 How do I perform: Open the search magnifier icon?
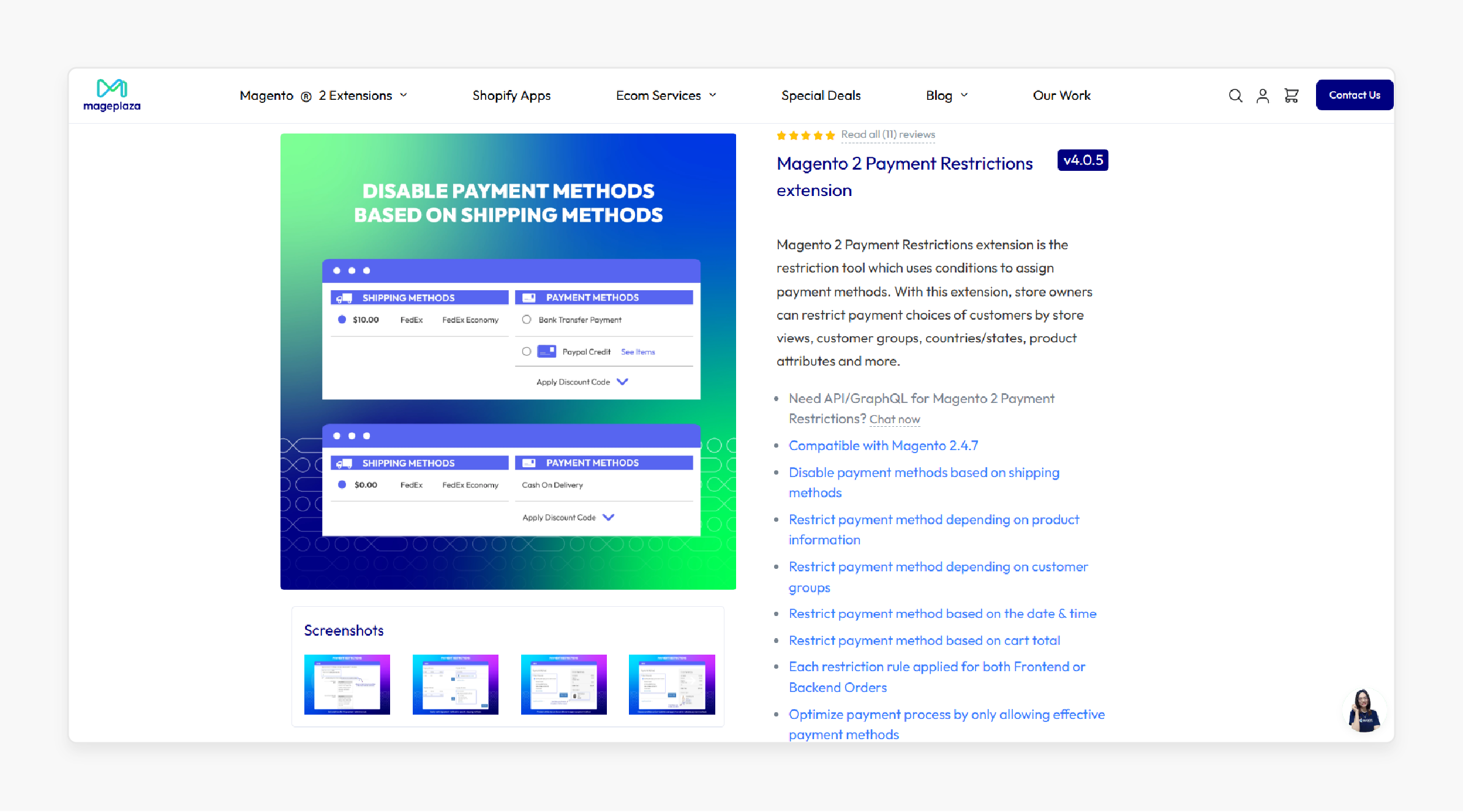pos(1235,96)
